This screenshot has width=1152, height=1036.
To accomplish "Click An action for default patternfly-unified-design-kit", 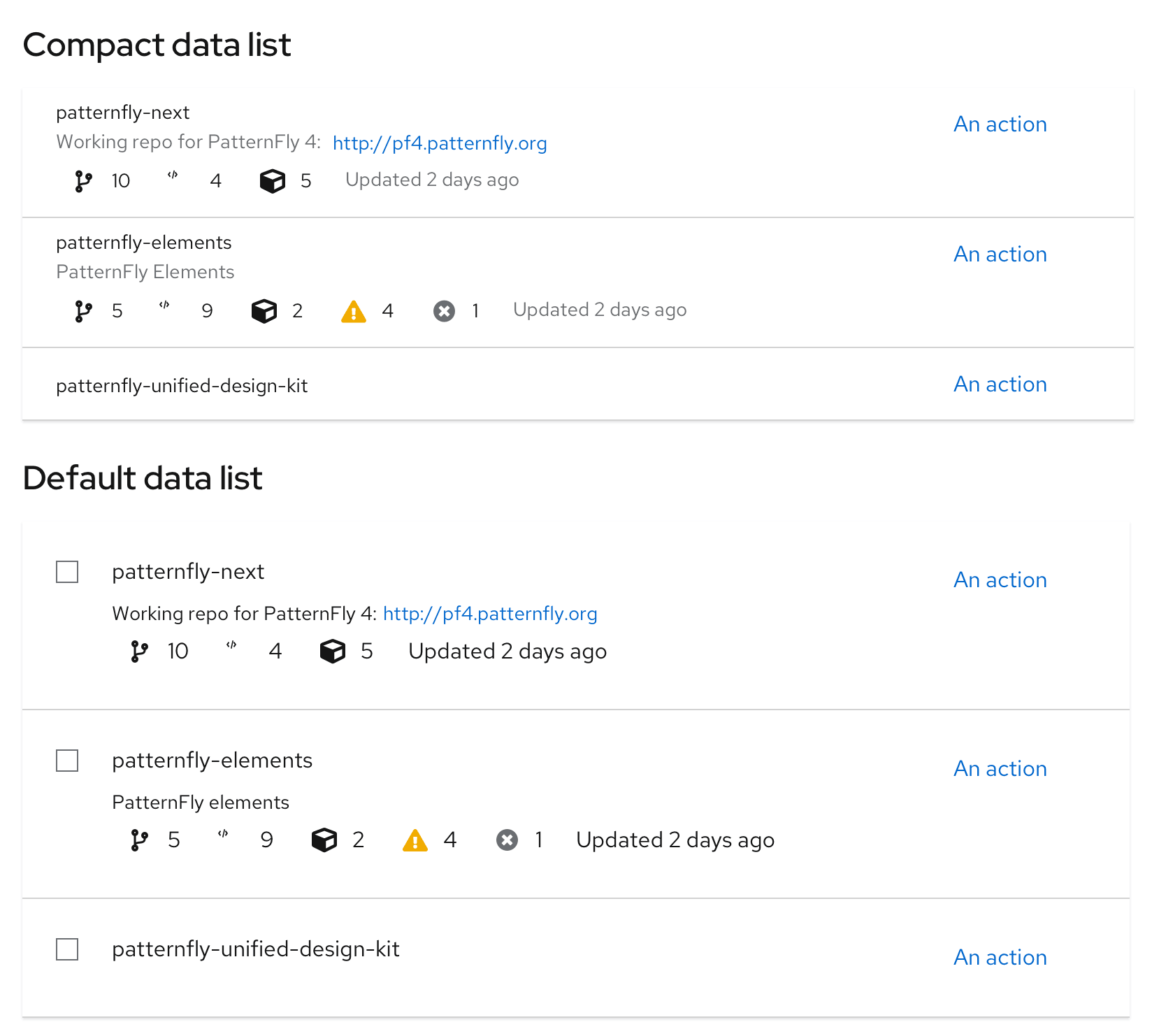I will click(x=1000, y=958).
